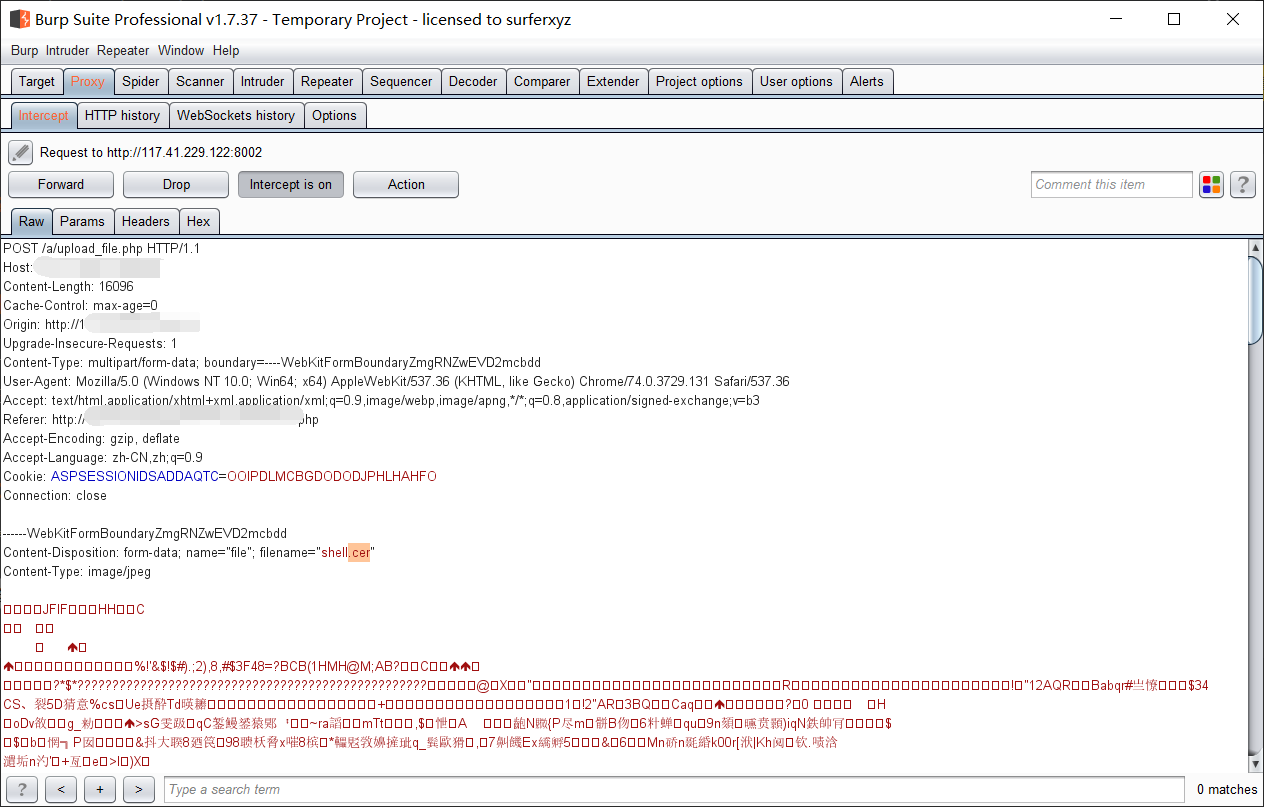
Task: Open the Comparer tab
Action: (x=542, y=82)
